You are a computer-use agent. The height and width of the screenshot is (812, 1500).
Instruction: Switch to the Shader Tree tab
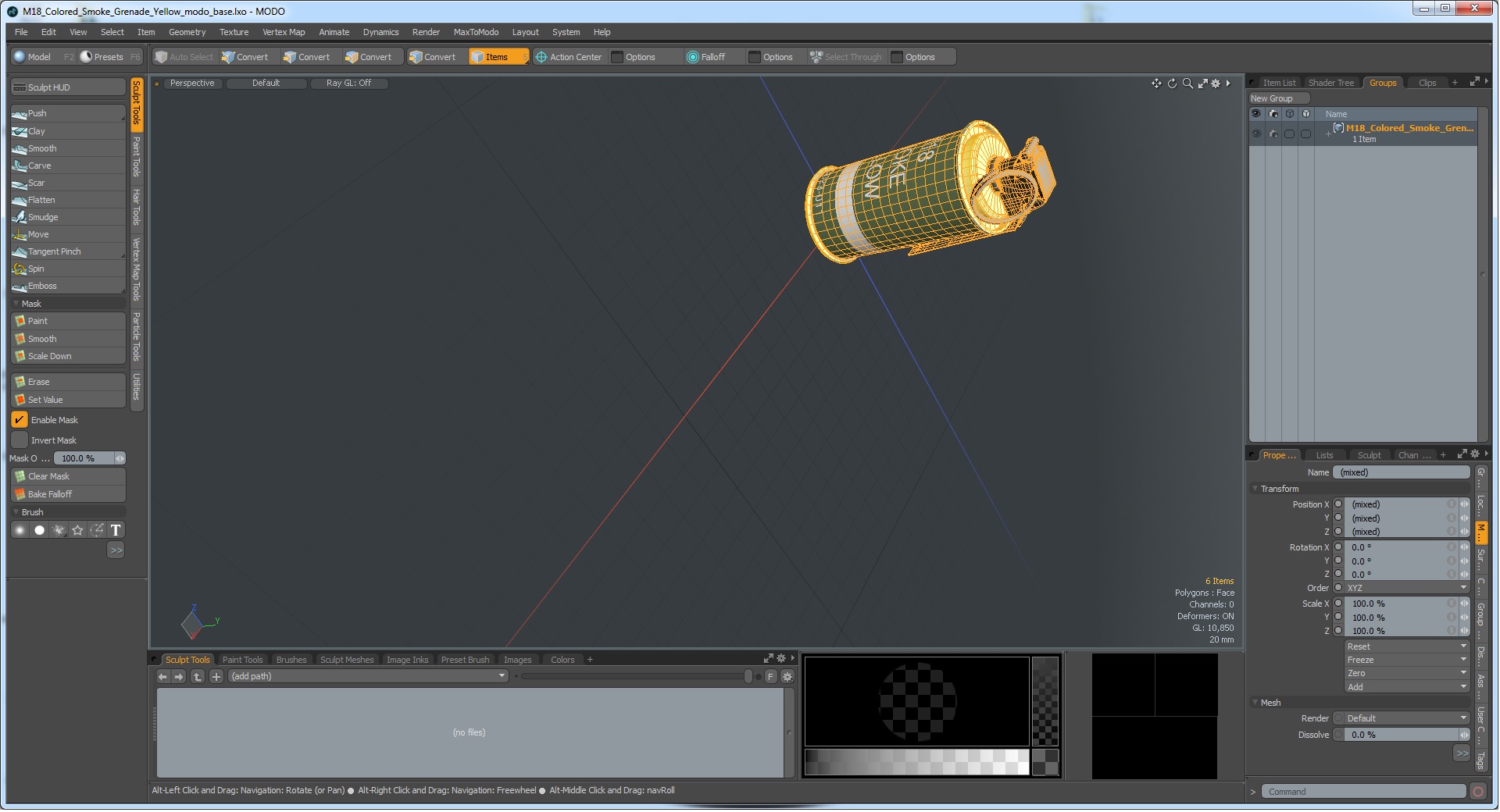click(1331, 83)
